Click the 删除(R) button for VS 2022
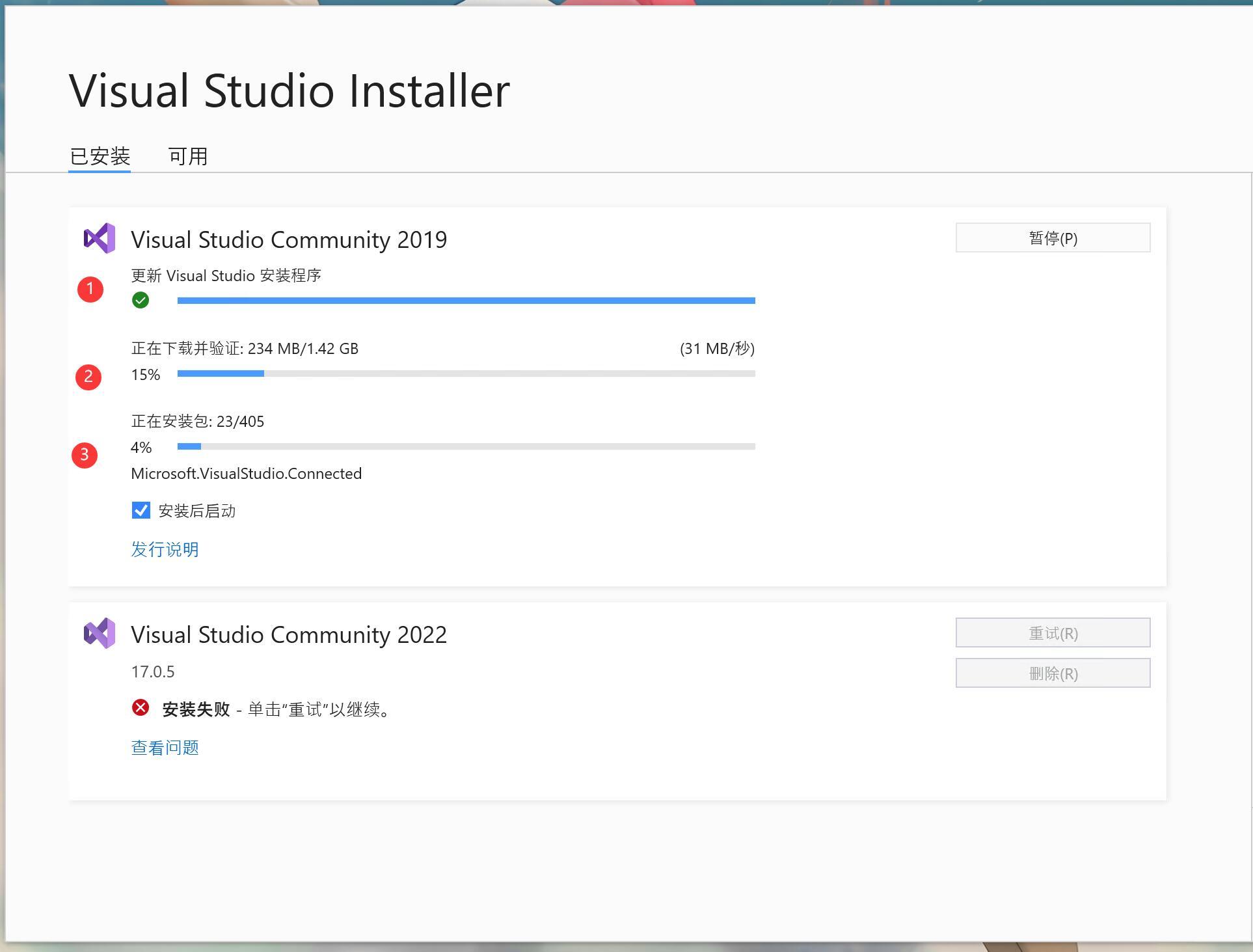Image resolution: width=1253 pixels, height=952 pixels. (1053, 673)
